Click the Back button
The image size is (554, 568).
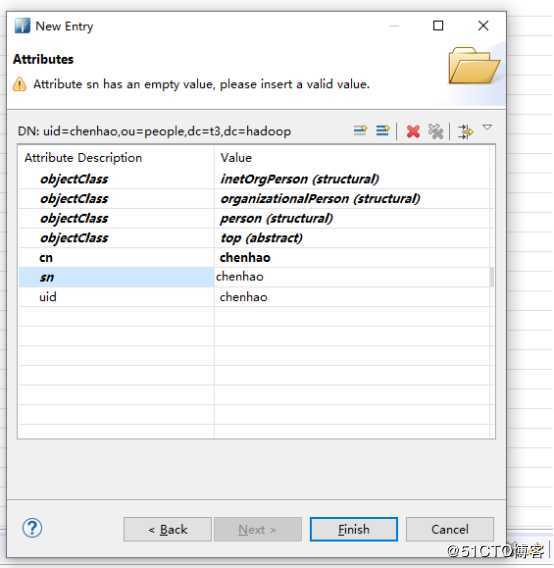[167, 530]
